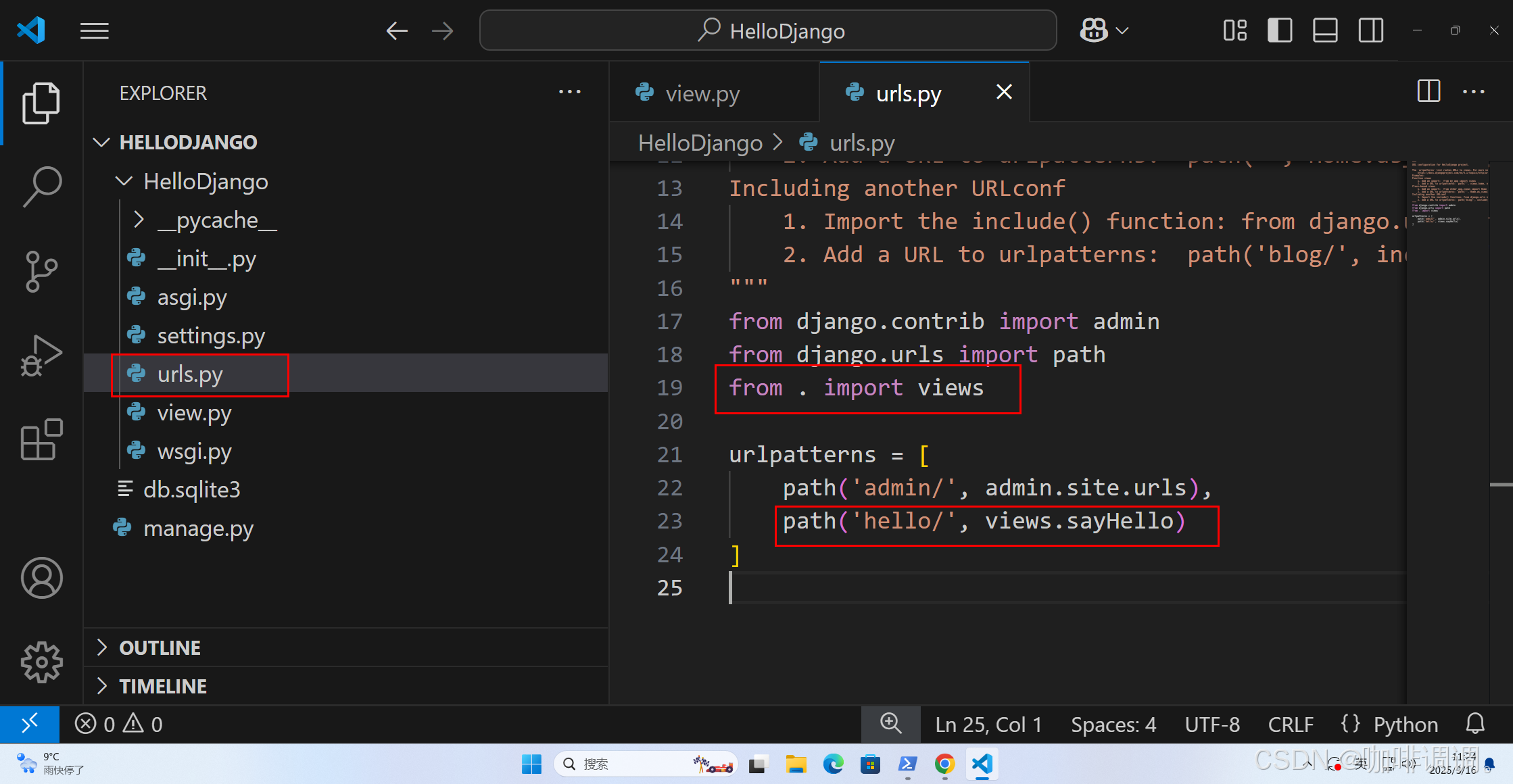Toggle the secondary side bar visibility

pos(1371,31)
